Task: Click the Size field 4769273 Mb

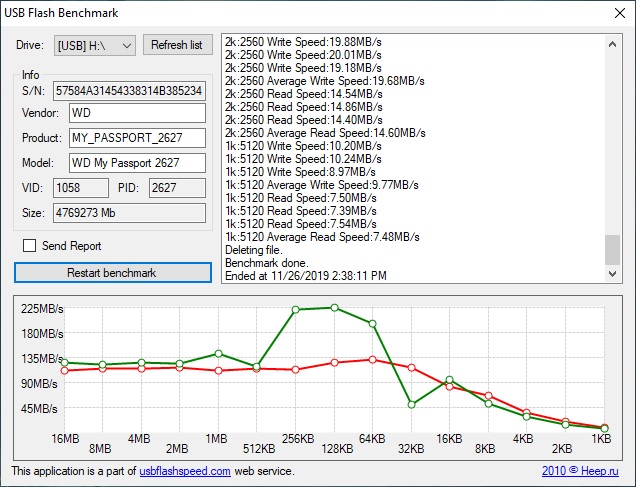Action: coord(129,213)
